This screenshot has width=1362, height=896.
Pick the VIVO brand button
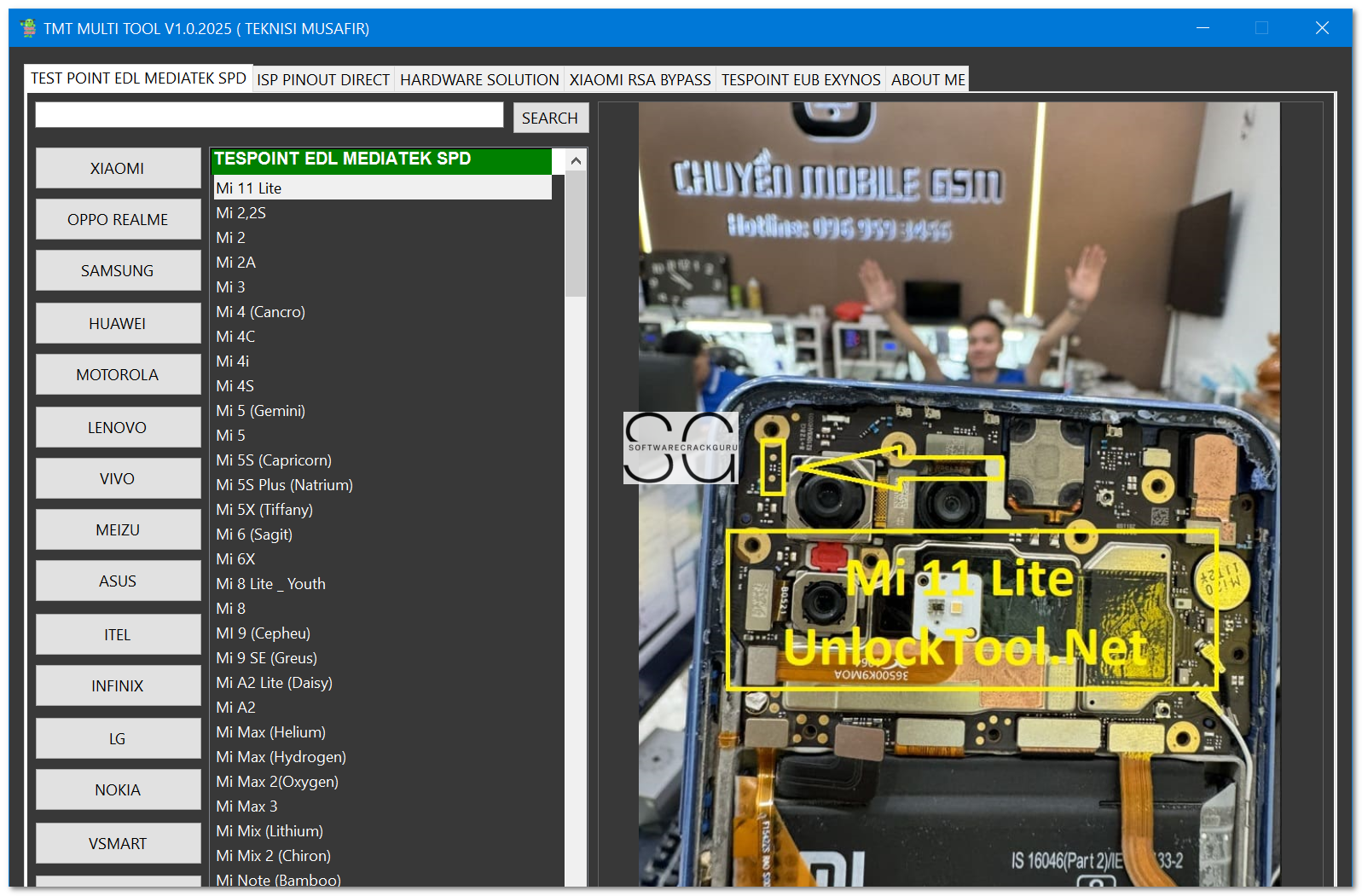(118, 478)
